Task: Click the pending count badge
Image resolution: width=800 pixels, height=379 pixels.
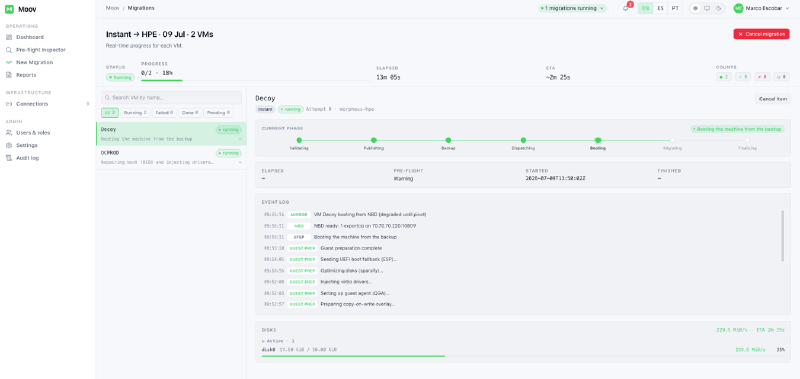Action: (x=781, y=77)
